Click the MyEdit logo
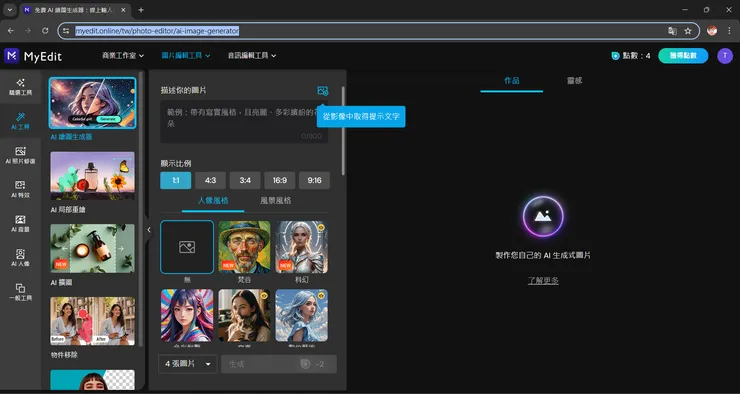The width and height of the screenshot is (740, 394). click(x=33, y=56)
